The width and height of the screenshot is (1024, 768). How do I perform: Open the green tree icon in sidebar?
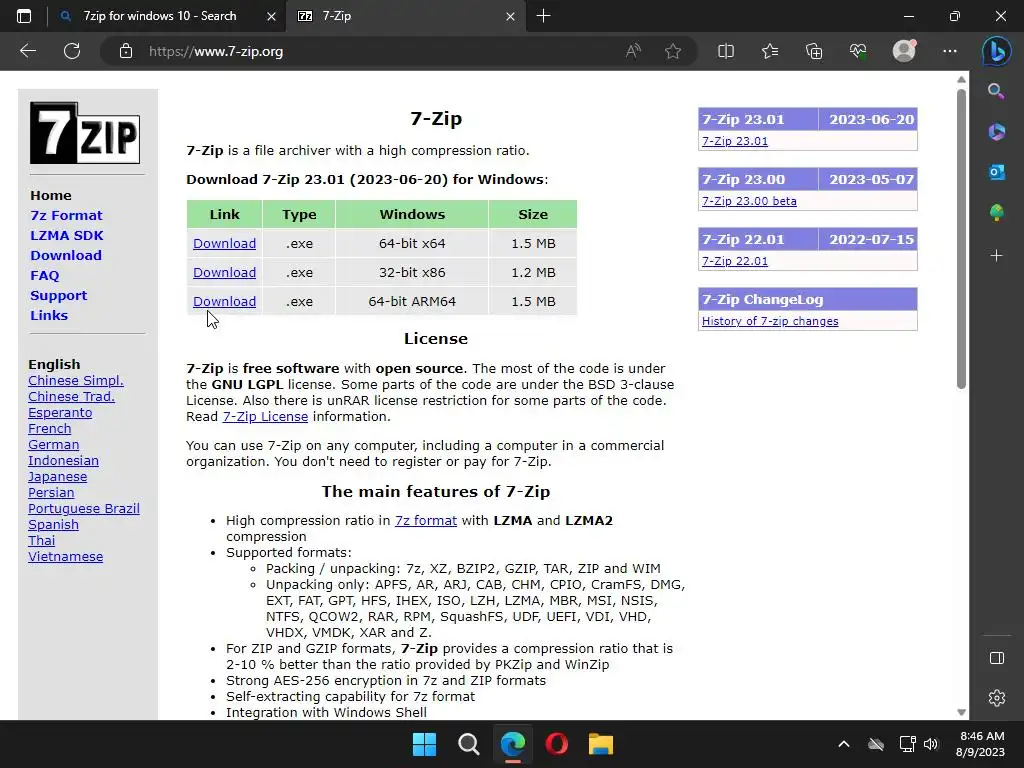tap(996, 213)
